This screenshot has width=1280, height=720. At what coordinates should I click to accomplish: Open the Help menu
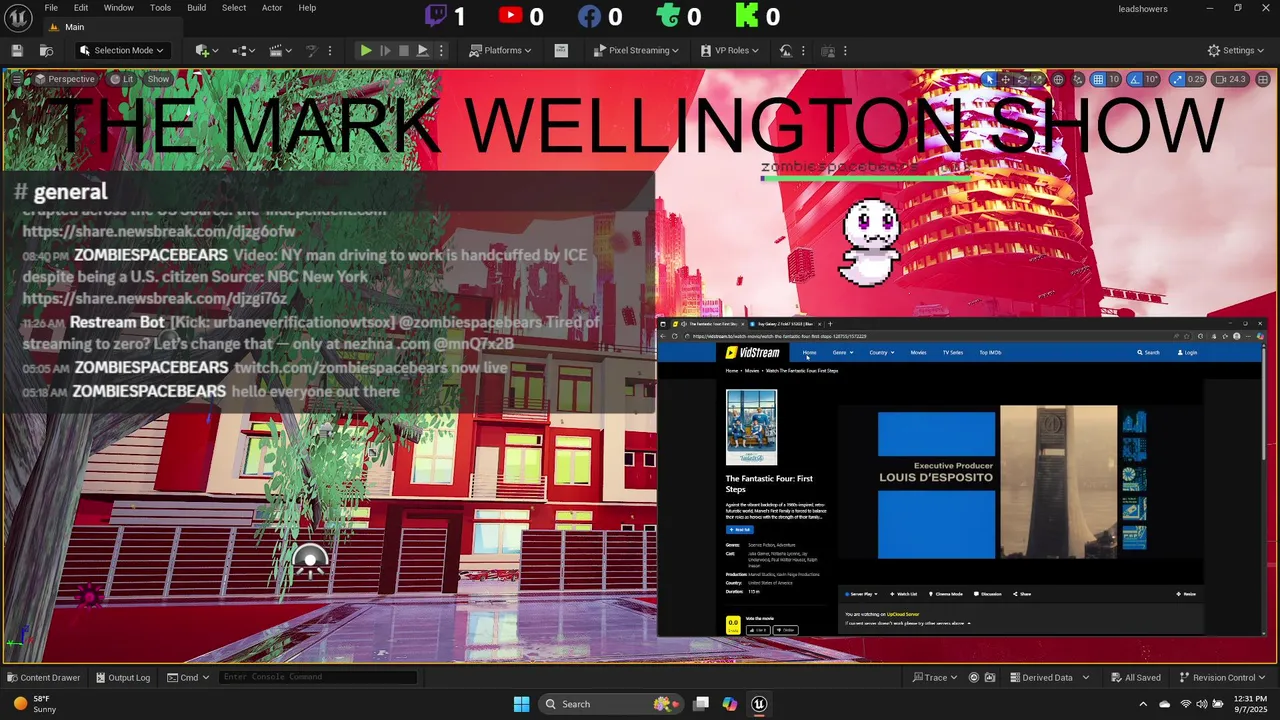point(307,8)
